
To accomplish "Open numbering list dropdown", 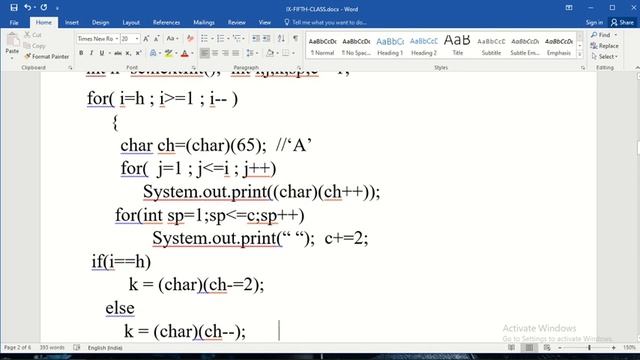I will click(x=228, y=38).
